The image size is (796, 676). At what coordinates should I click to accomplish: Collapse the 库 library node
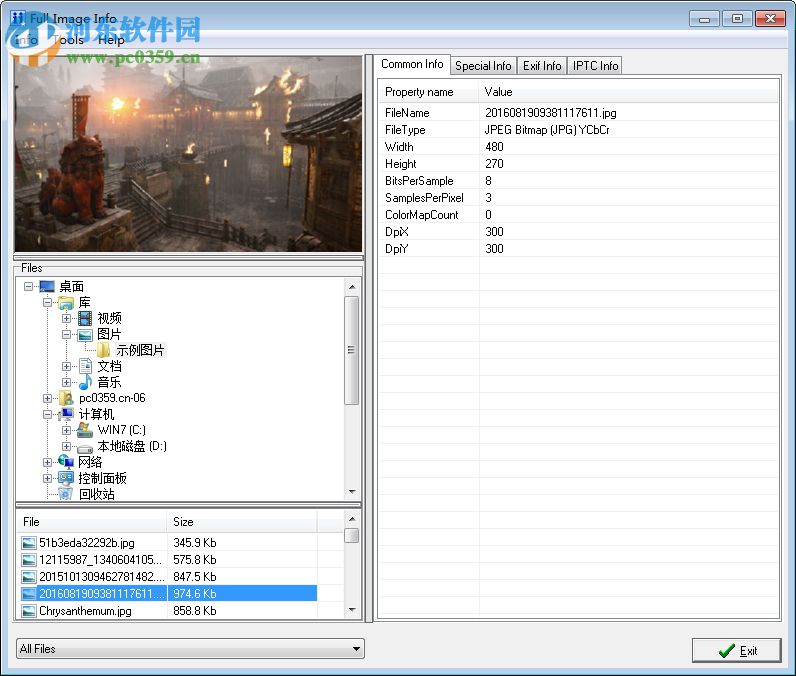(47, 303)
